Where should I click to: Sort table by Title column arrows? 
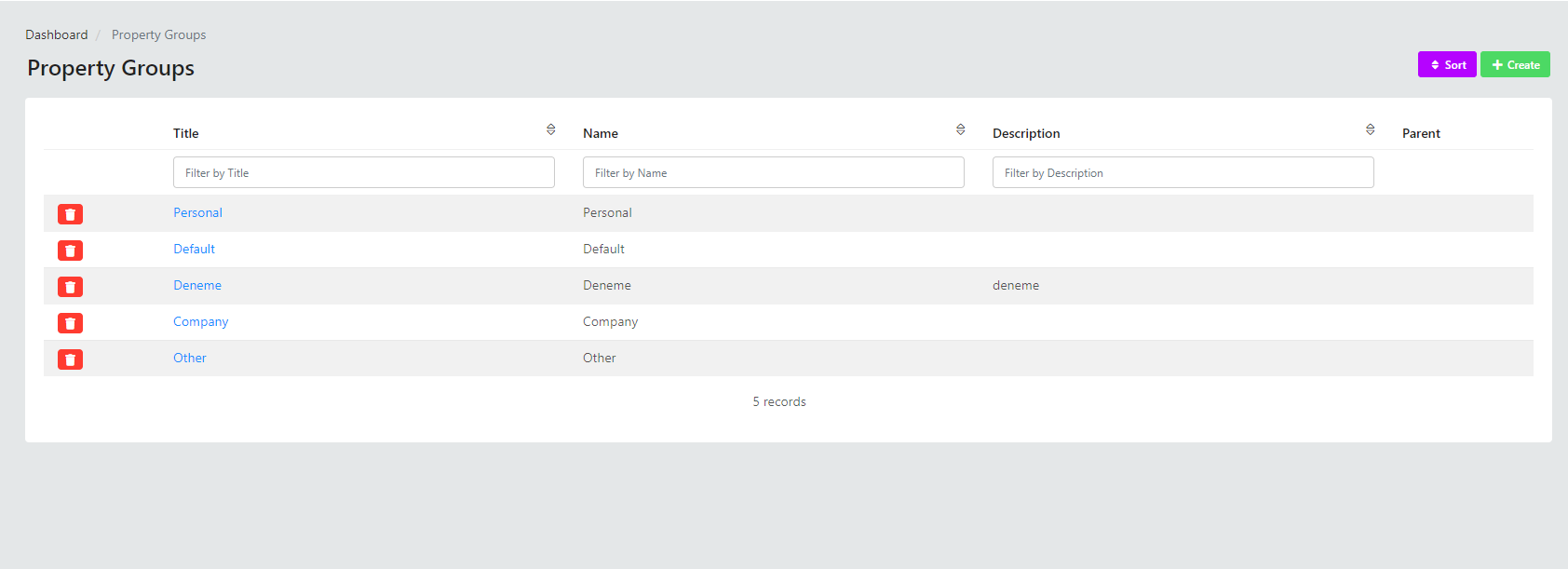[550, 129]
